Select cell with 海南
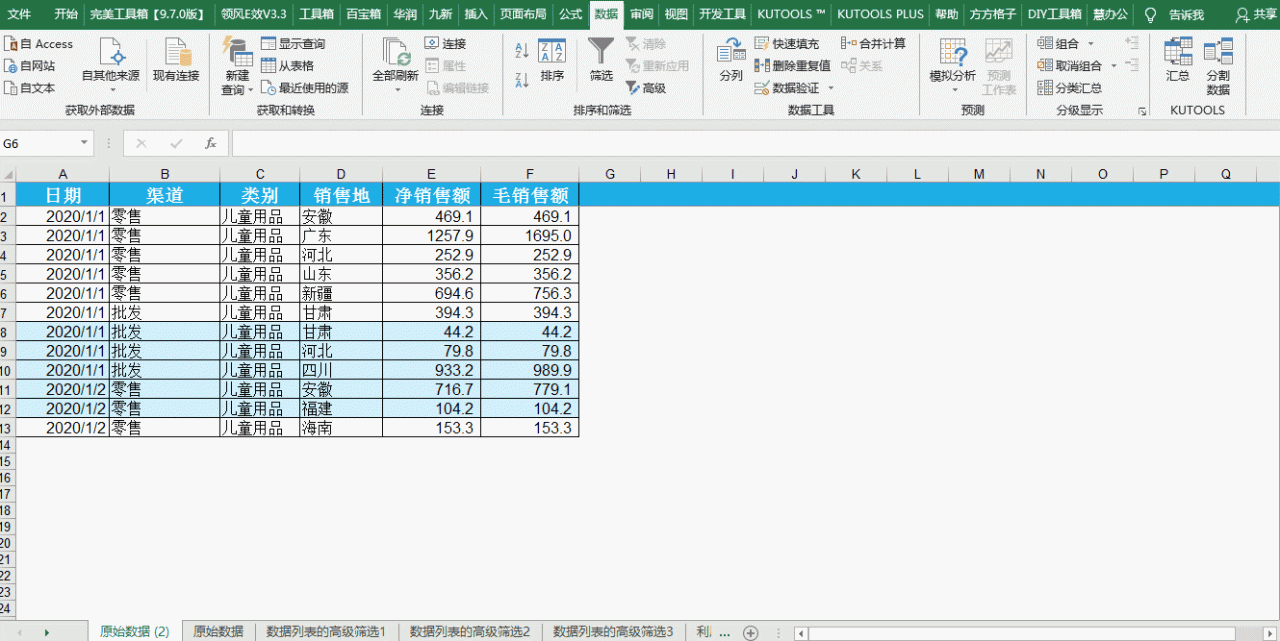 [x=341, y=427]
